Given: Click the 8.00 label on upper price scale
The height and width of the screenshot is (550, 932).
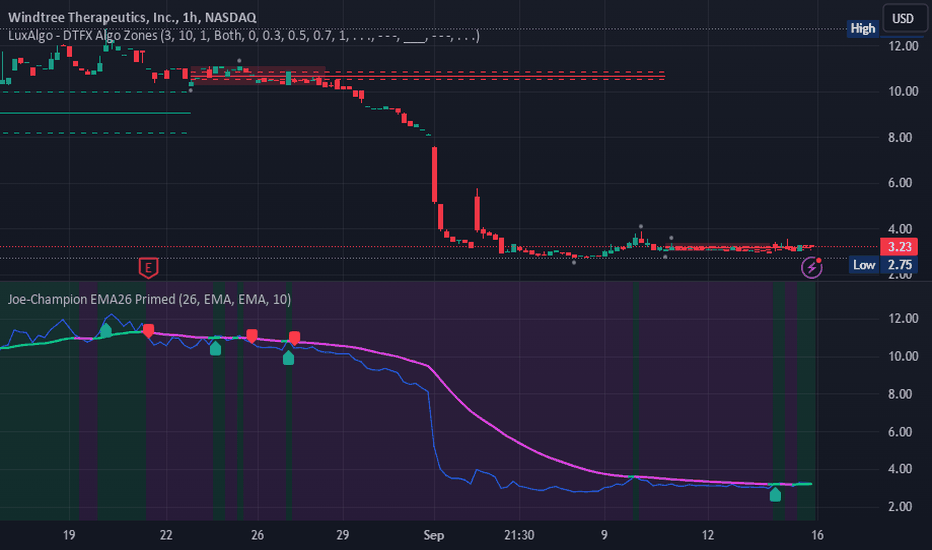Looking at the screenshot, I should pos(900,137).
